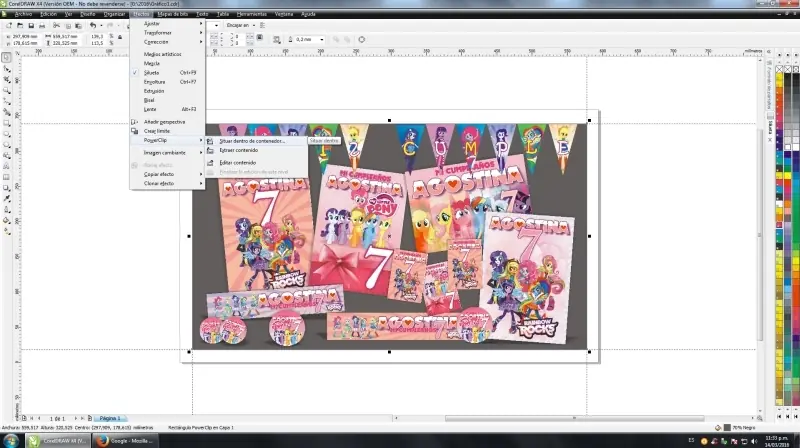Open the Mapas de bits menu
Image resolution: width=800 pixels, height=448 pixels.
(172, 14)
